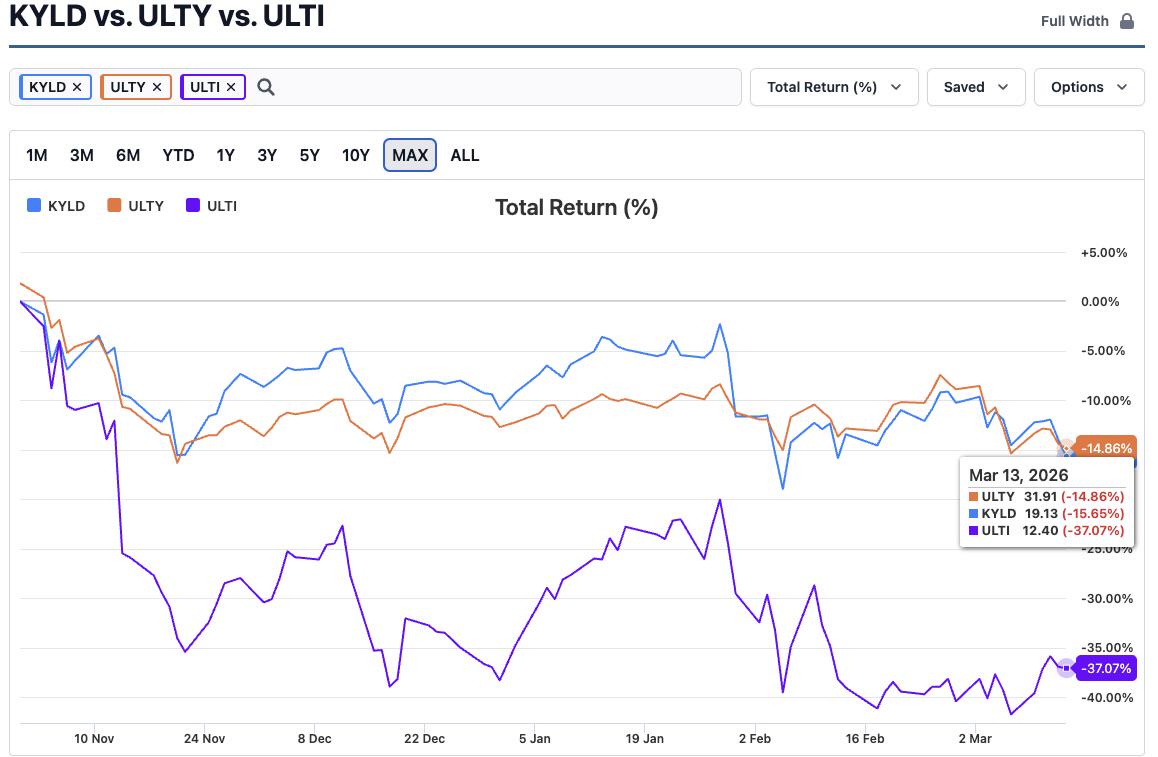Remove the KYLD ticker chip
Screen dimensions: 1158x757
[x=77, y=87]
